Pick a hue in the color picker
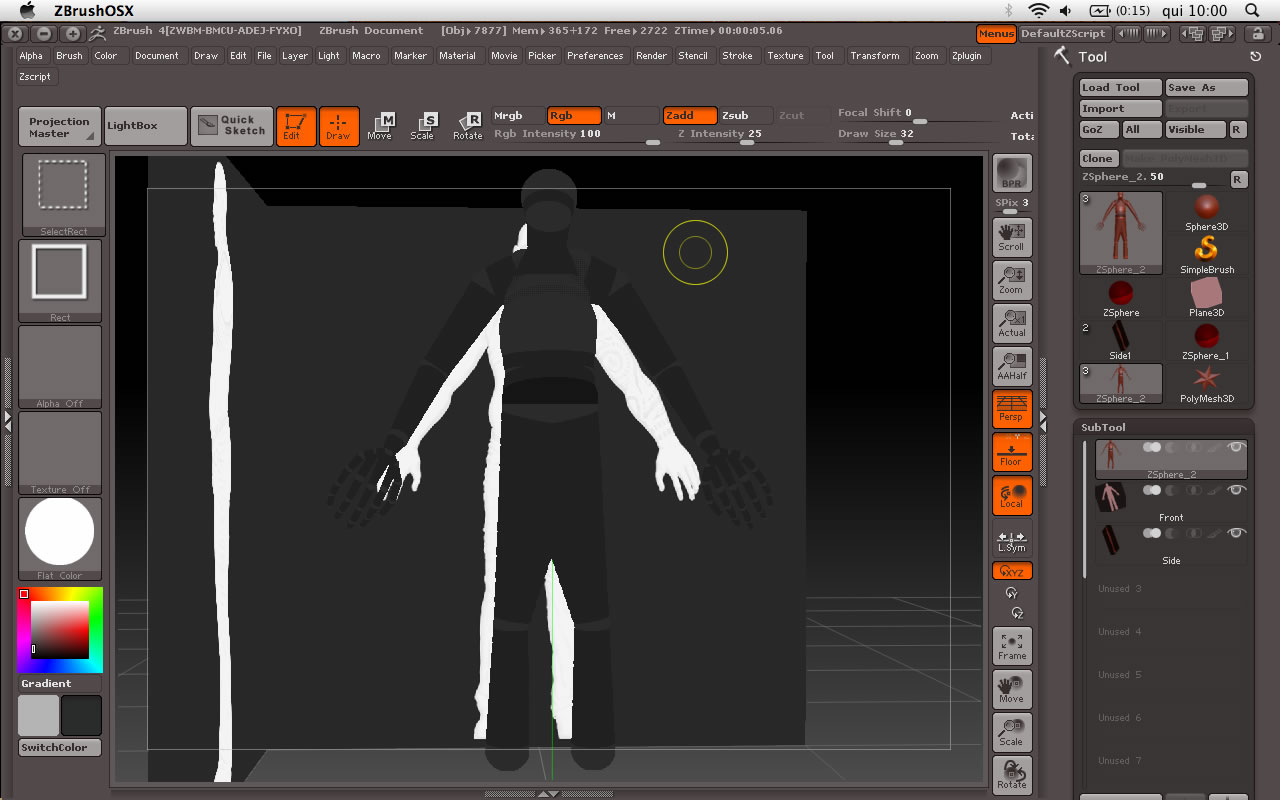 click(60, 630)
